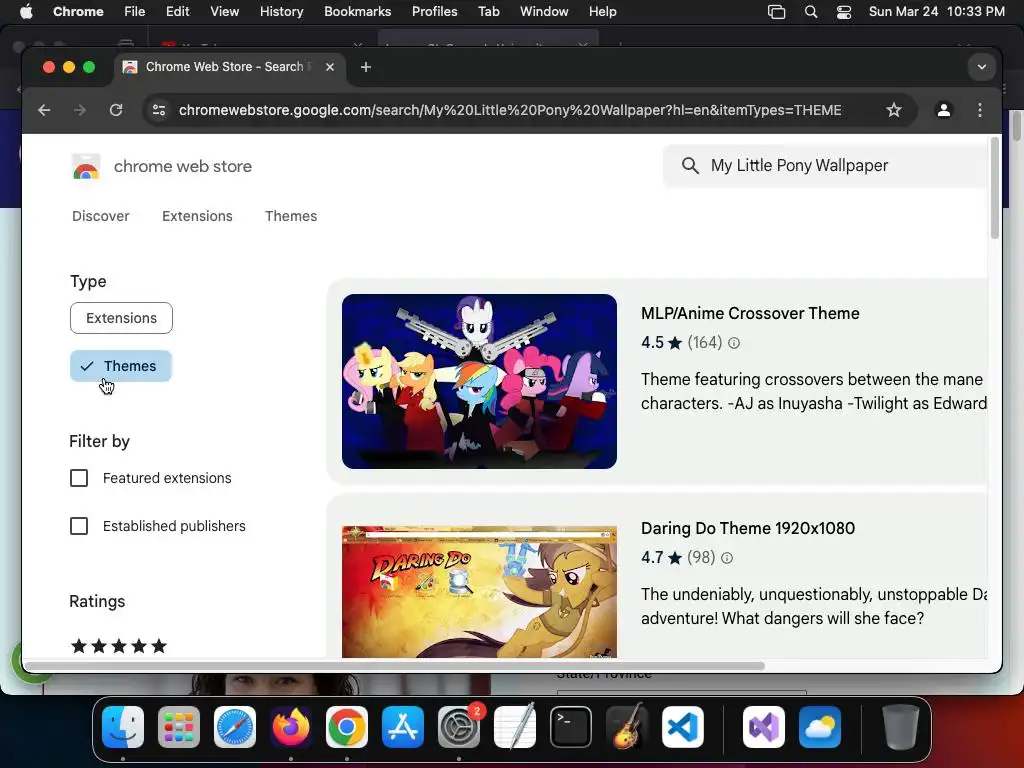
Task: Open screen mirroring icon in menu bar
Action: click(776, 12)
